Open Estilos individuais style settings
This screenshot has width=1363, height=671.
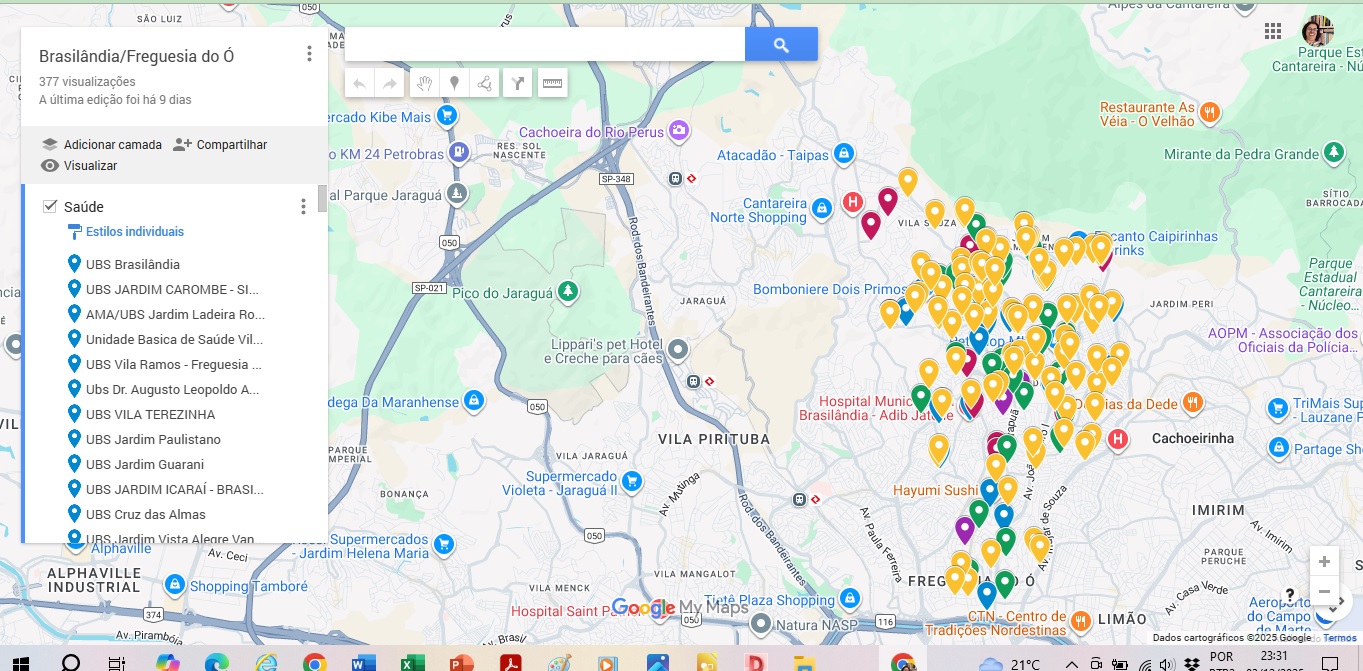coord(134,232)
